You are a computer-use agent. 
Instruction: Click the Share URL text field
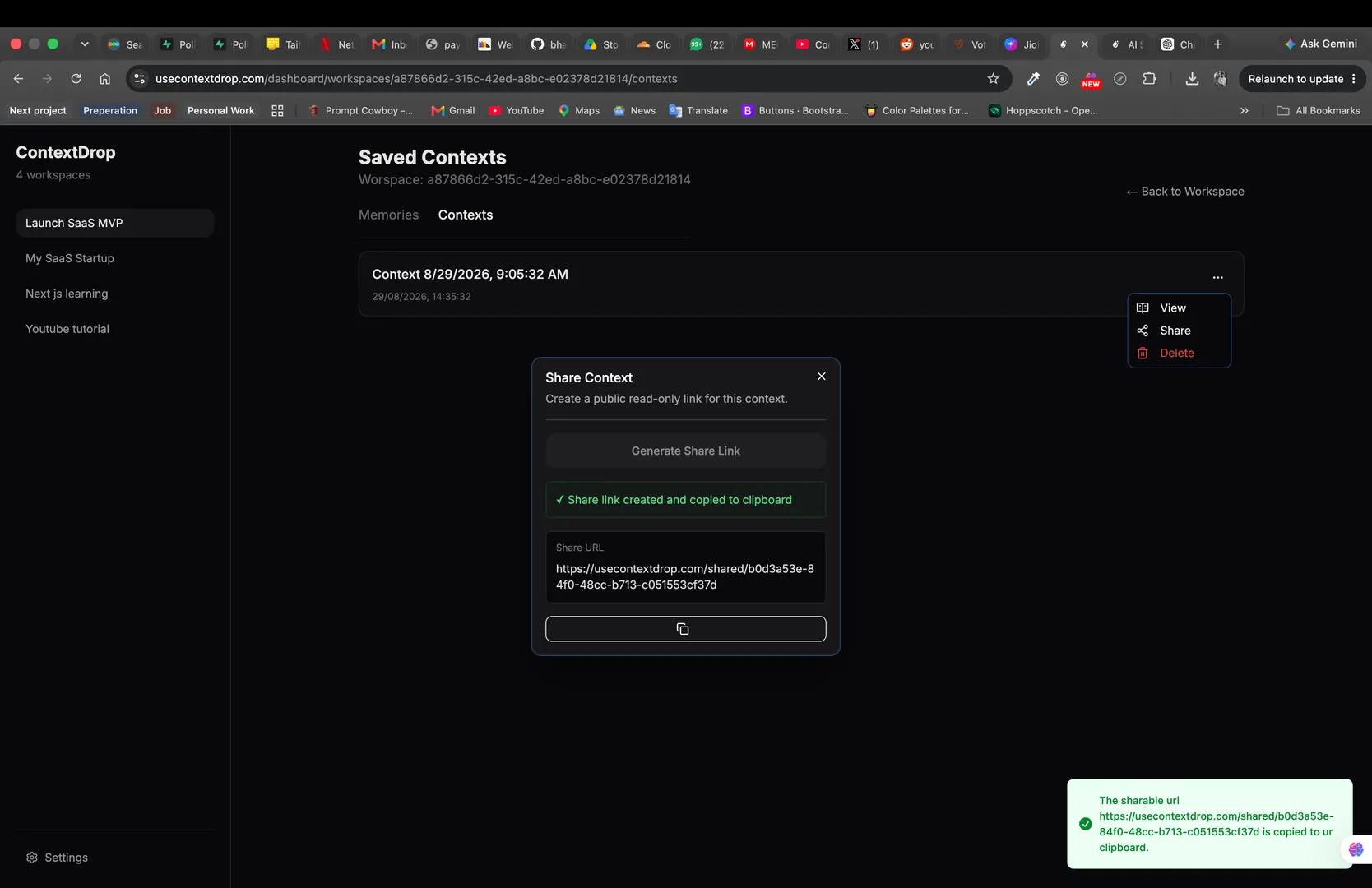[x=685, y=567]
